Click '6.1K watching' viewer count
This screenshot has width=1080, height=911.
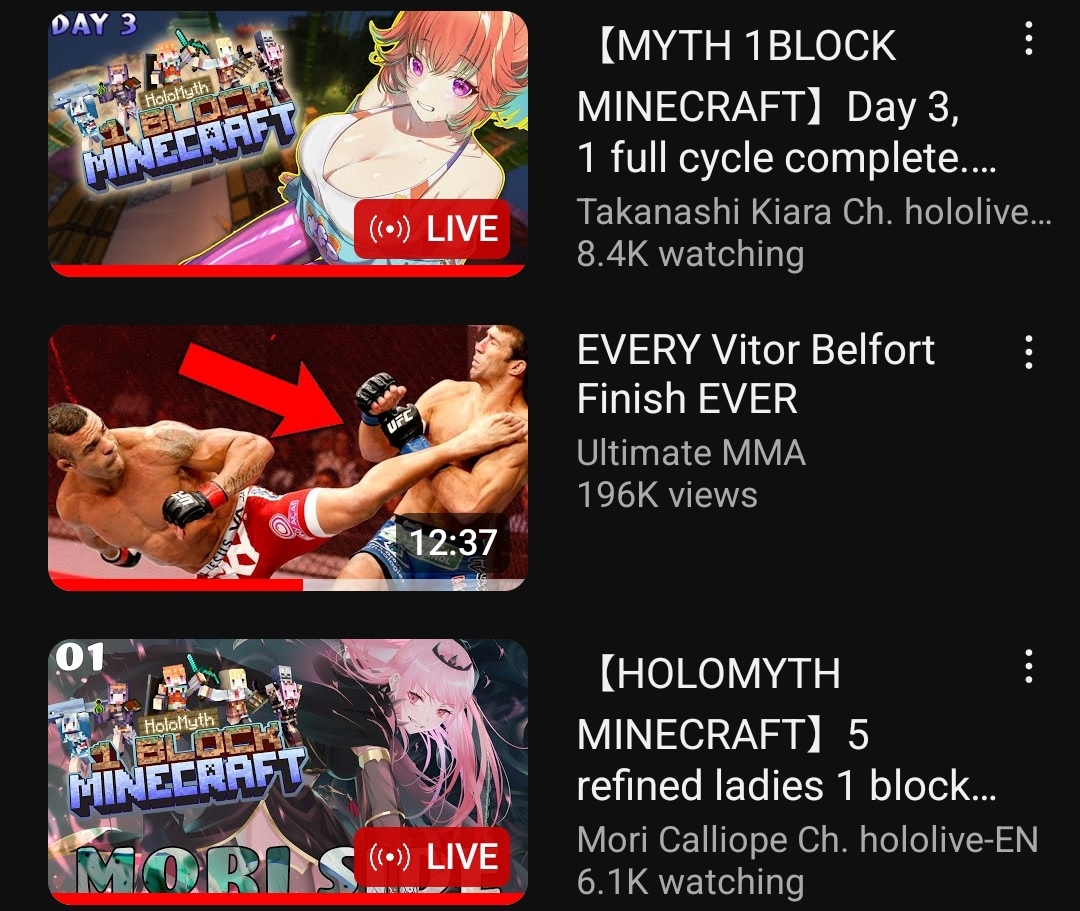690,882
